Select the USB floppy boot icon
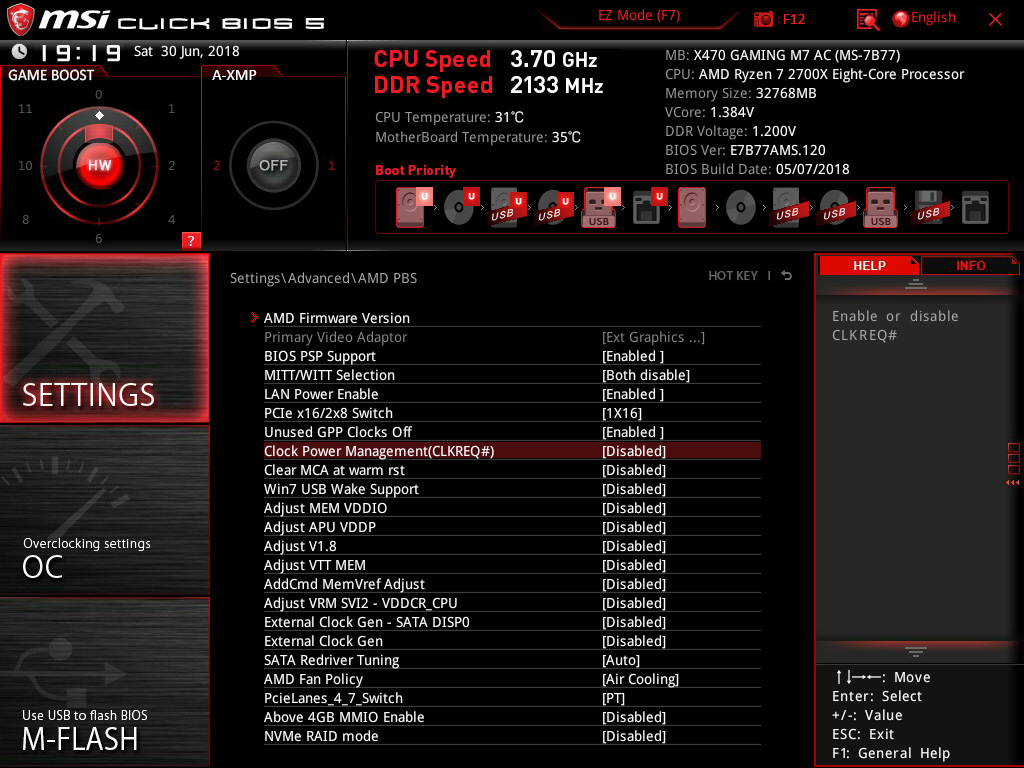 928,207
